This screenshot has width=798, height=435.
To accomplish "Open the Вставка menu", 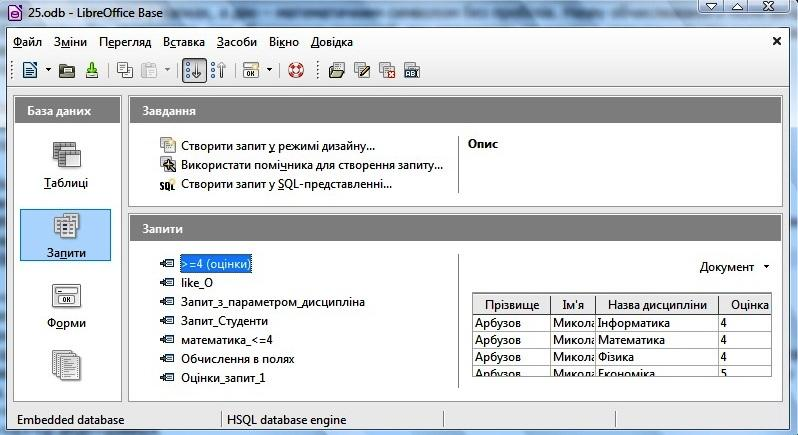I will click(184, 42).
